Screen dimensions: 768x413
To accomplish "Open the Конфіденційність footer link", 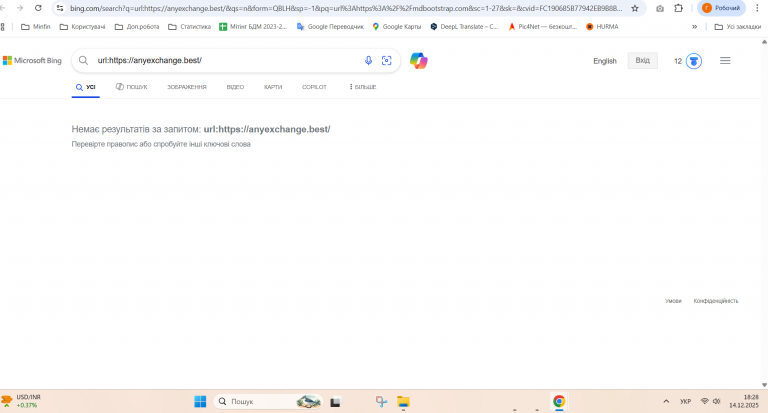I will [716, 301].
